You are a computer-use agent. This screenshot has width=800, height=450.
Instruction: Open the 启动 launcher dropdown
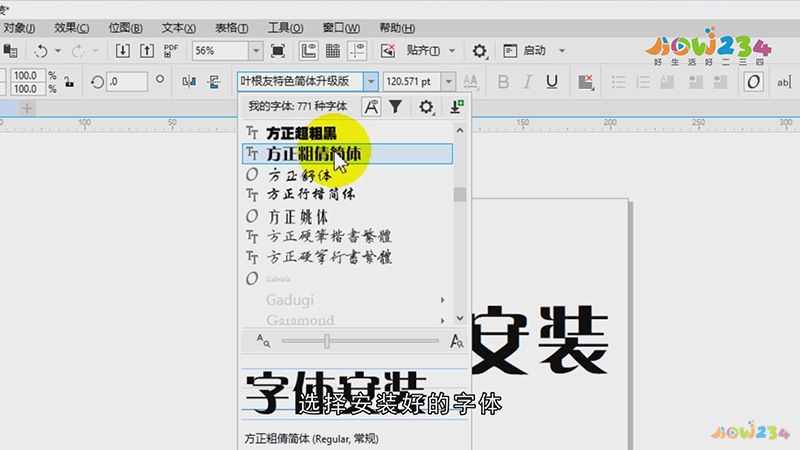534,51
